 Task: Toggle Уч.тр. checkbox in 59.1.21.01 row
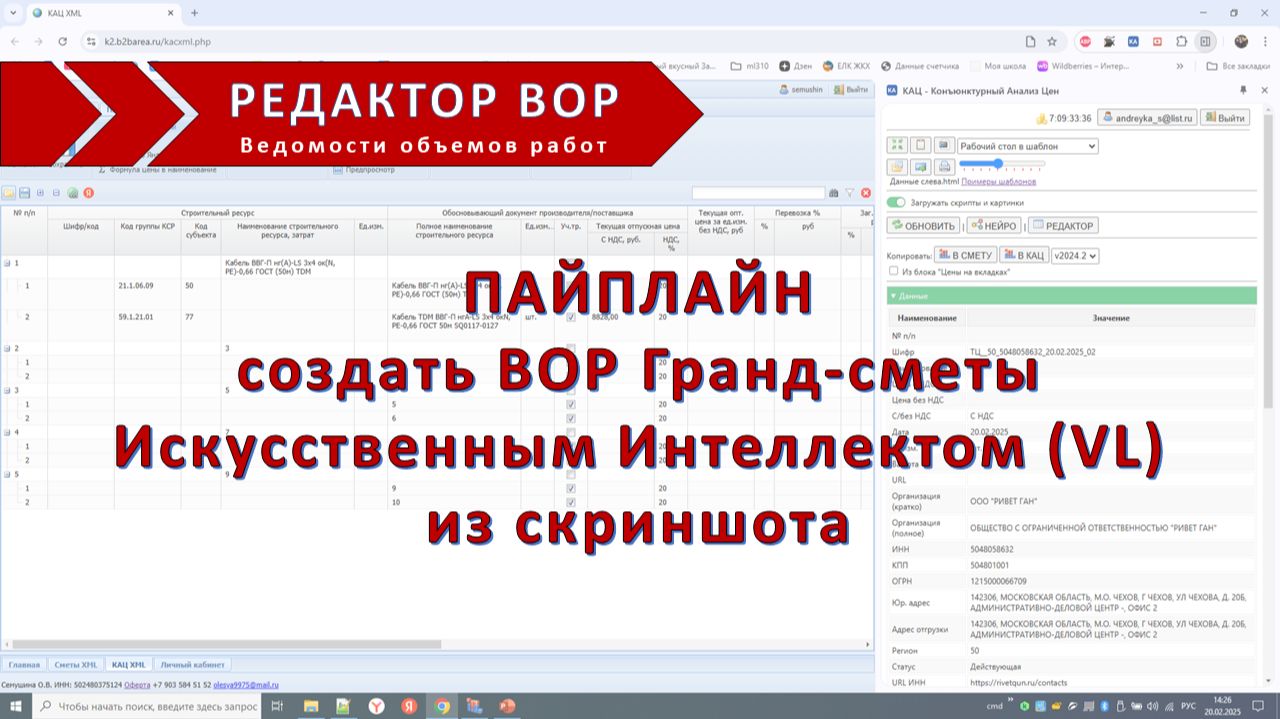pos(570,317)
